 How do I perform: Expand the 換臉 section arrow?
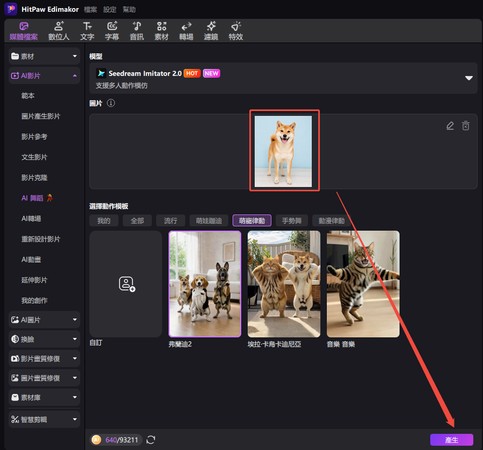pyautogui.click(x=75, y=339)
